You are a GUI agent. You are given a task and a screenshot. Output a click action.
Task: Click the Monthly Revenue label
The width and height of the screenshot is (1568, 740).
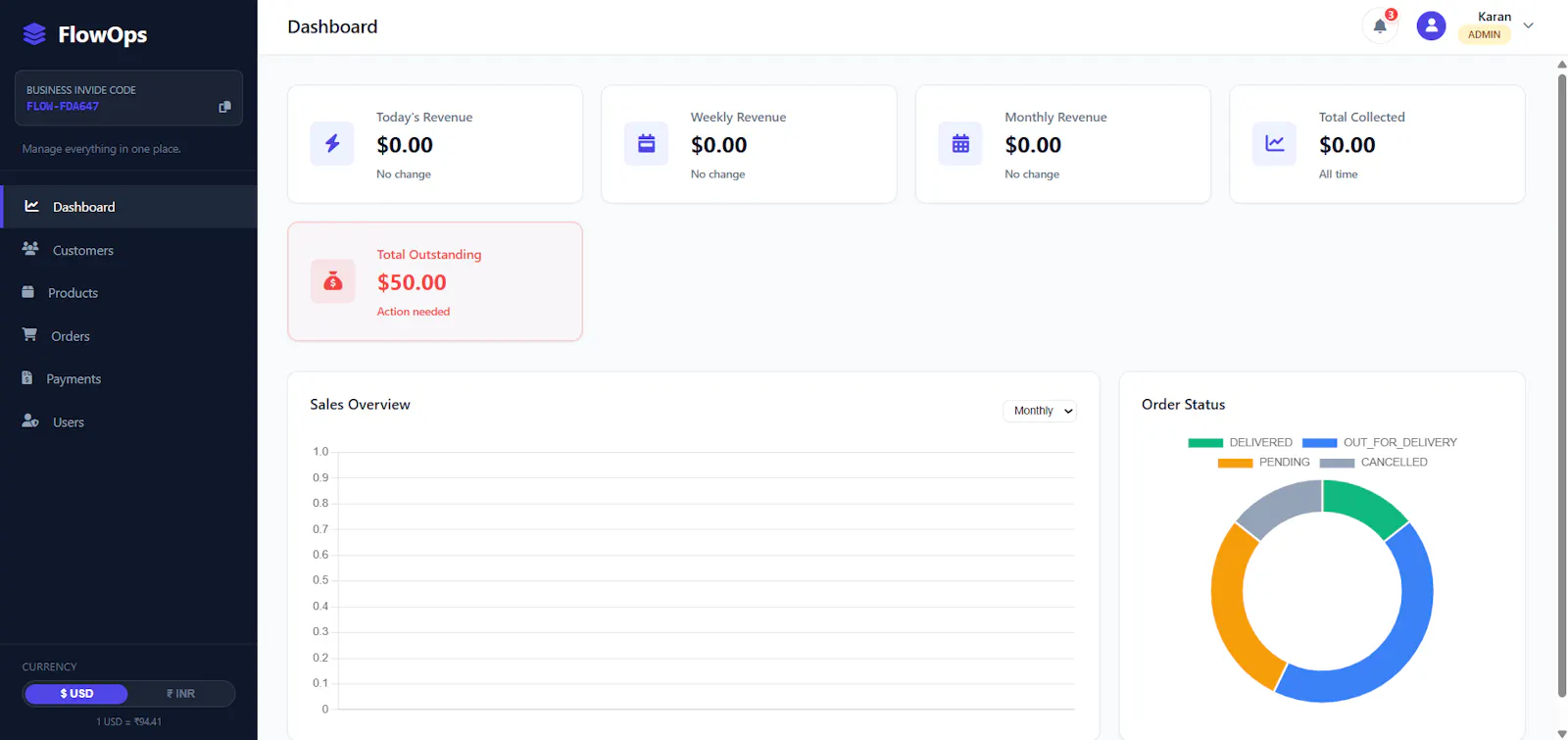click(x=1055, y=117)
